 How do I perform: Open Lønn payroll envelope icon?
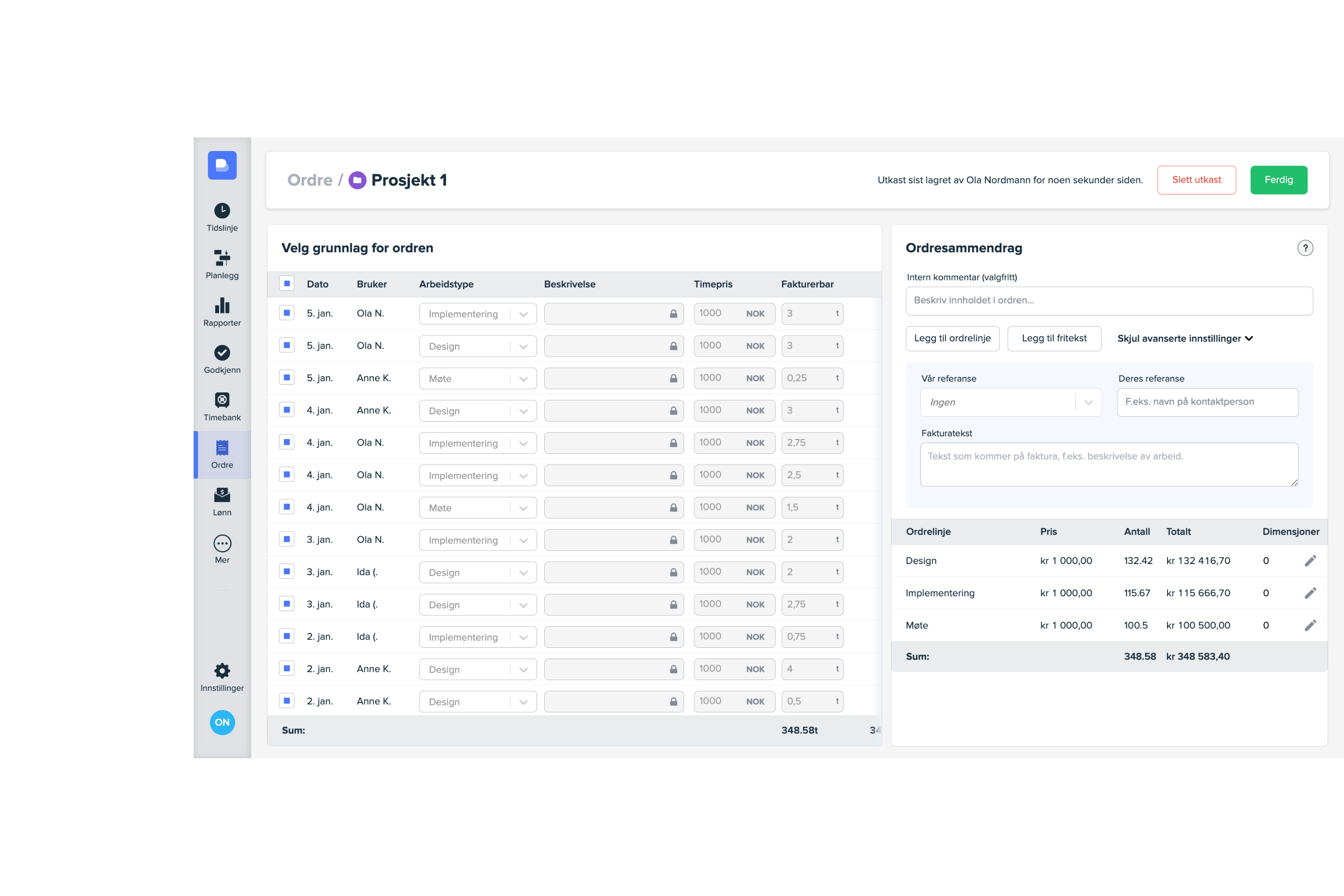click(222, 495)
